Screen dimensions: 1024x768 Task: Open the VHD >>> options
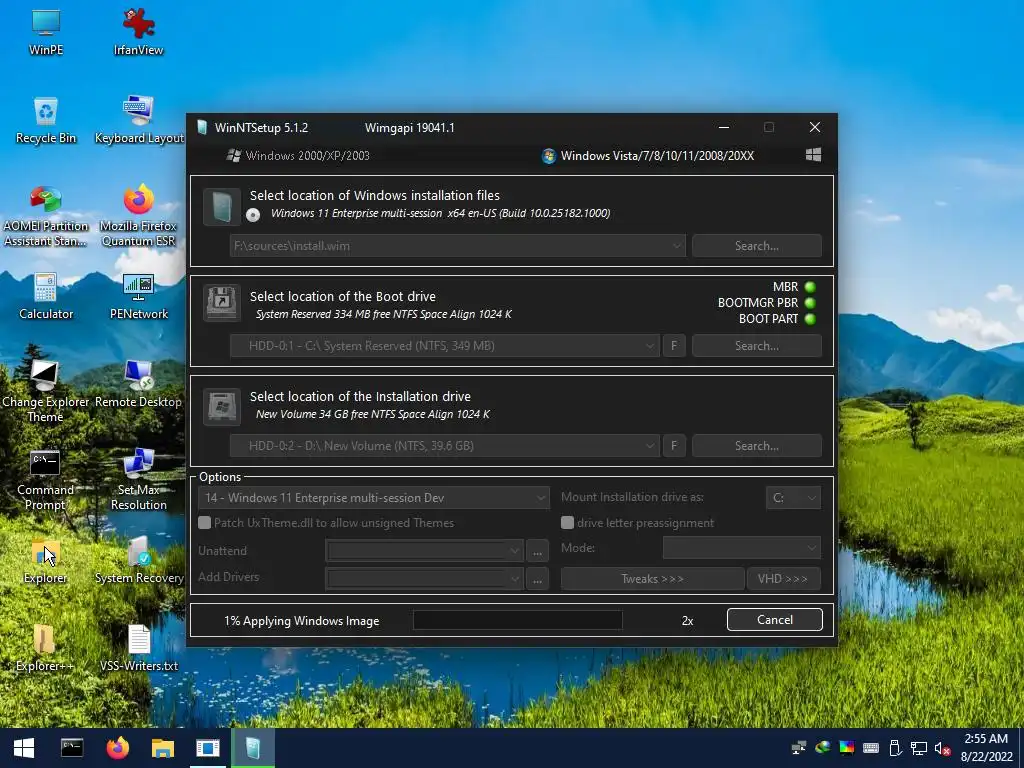click(783, 579)
